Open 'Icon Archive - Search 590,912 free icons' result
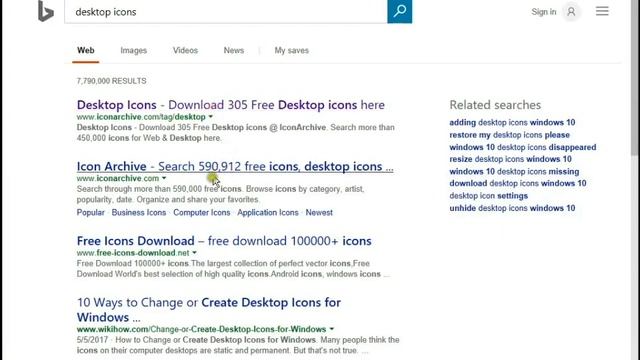 235,167
